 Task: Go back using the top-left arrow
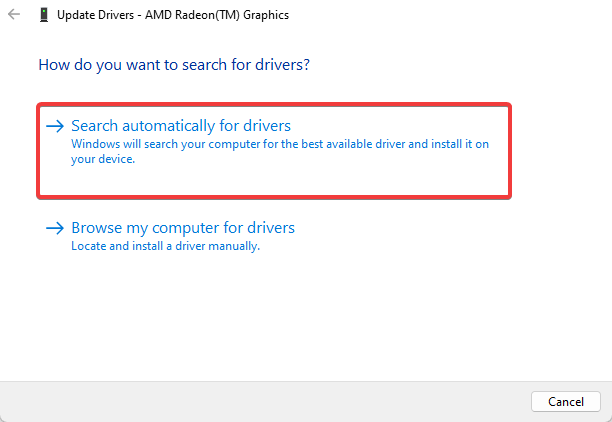[x=14, y=14]
